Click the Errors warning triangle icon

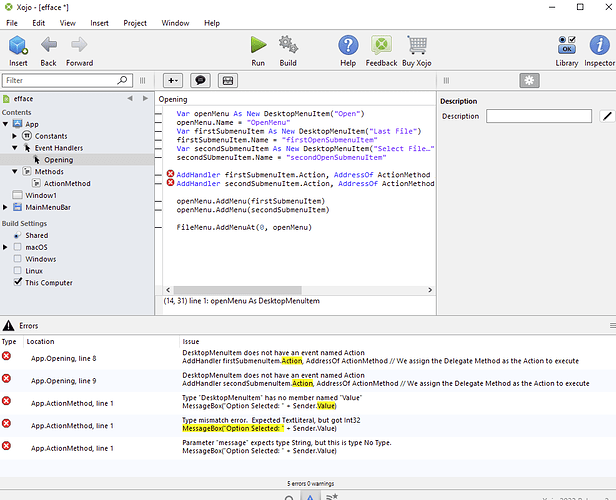(x=8, y=326)
